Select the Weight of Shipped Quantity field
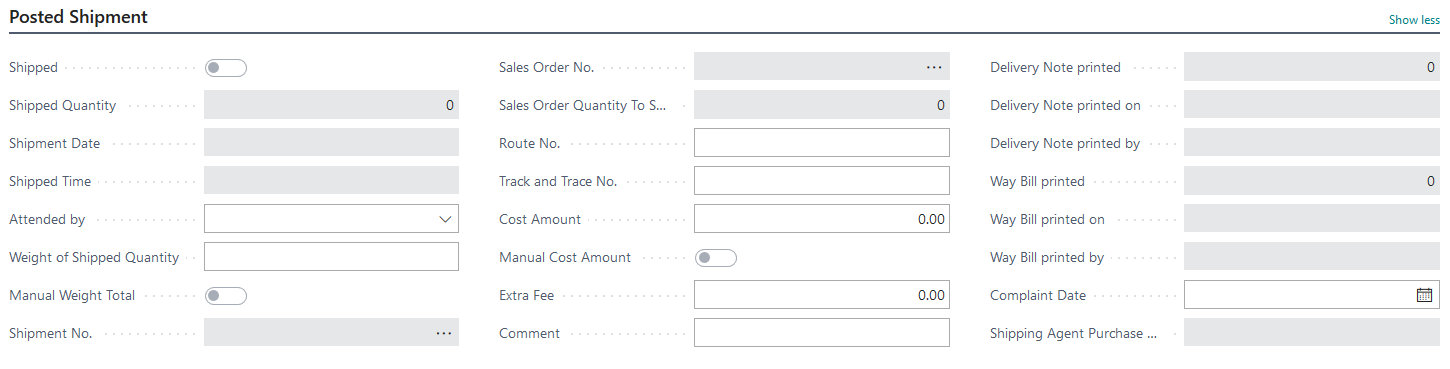Image resolution: width=1450 pixels, height=369 pixels. coord(332,257)
